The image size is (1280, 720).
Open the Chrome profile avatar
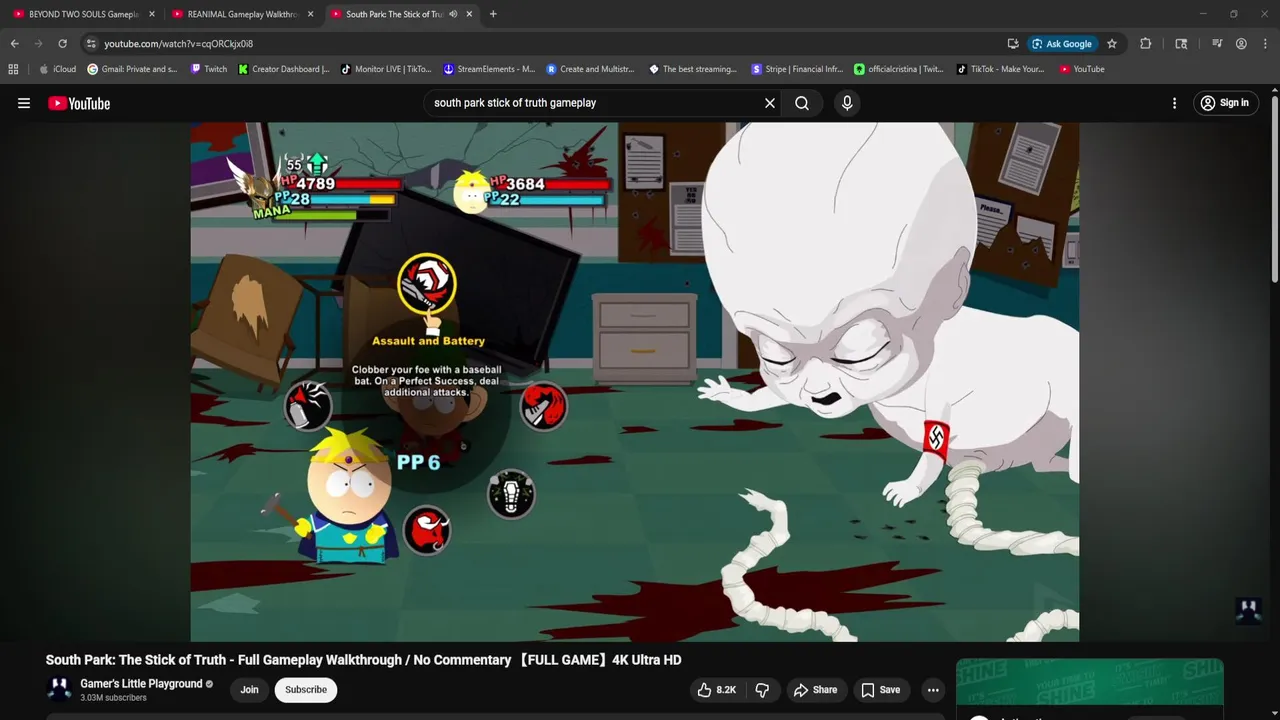pyautogui.click(x=1241, y=44)
